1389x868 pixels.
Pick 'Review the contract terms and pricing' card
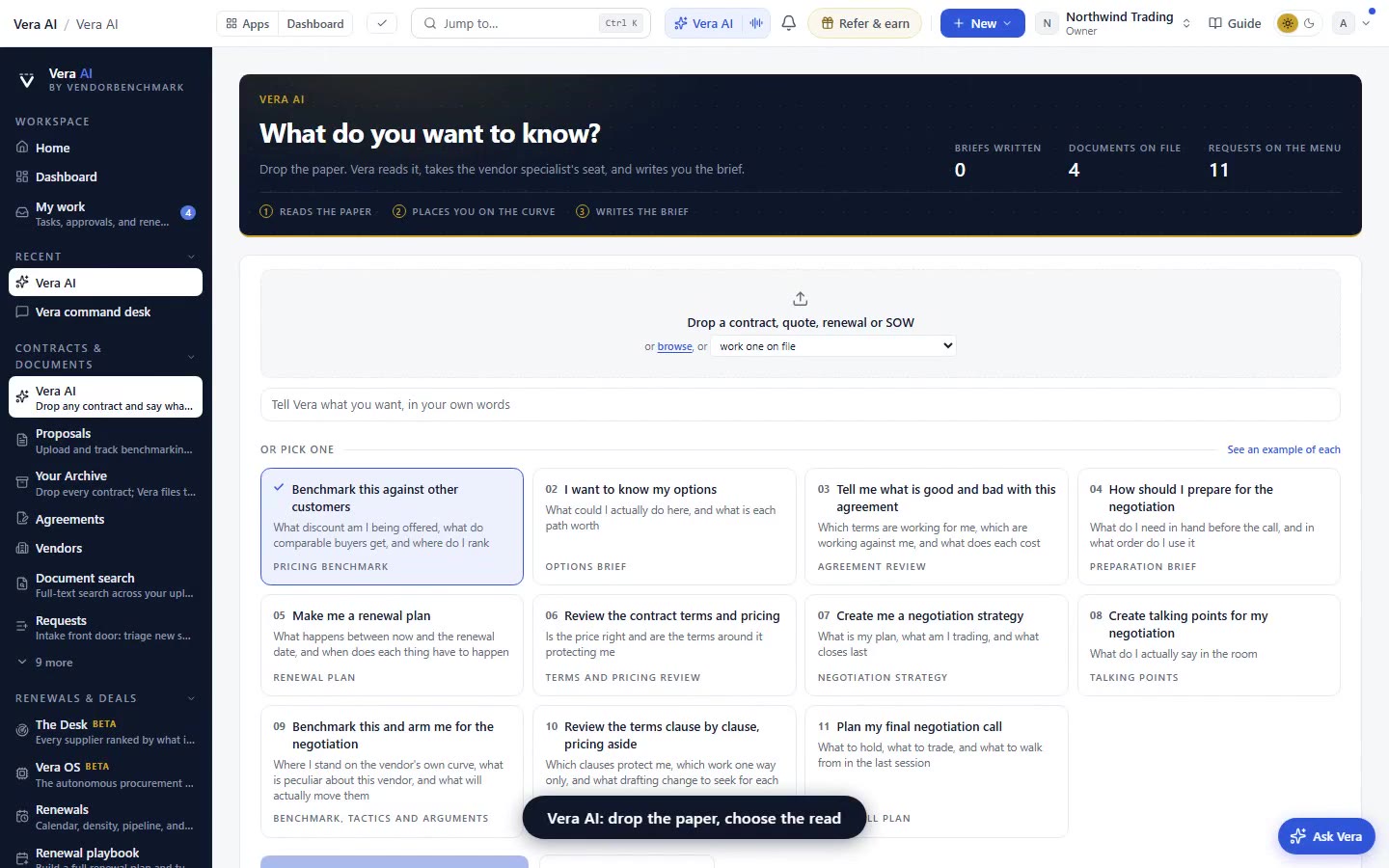[x=665, y=645]
